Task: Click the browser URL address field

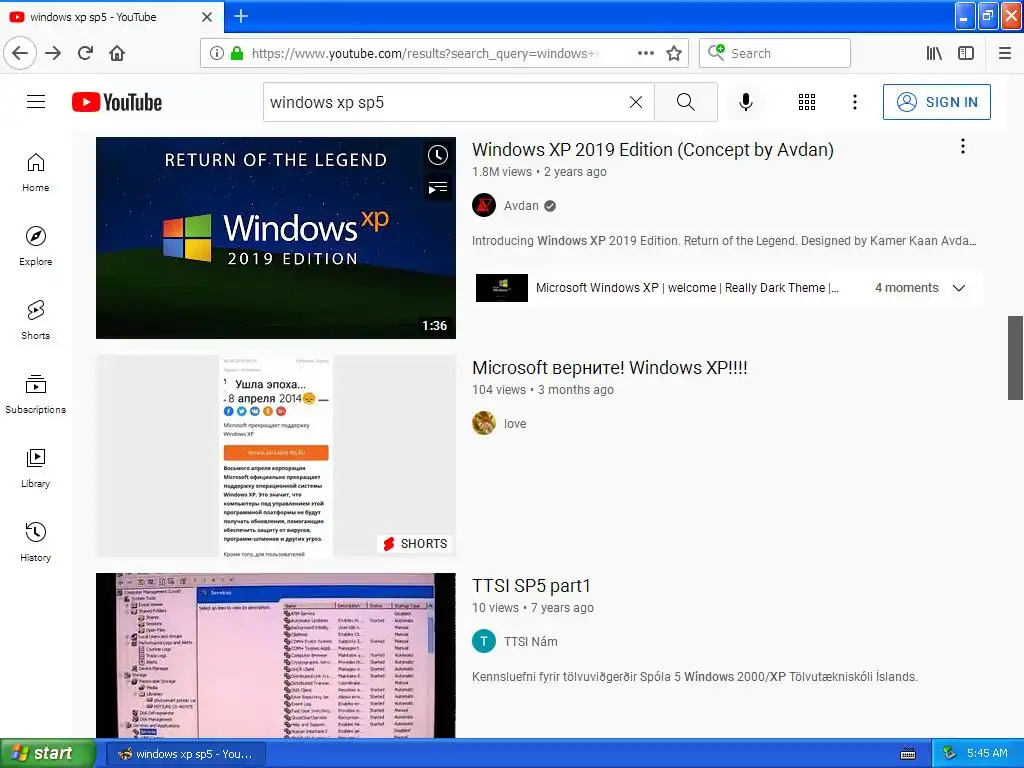Action: coord(424,54)
